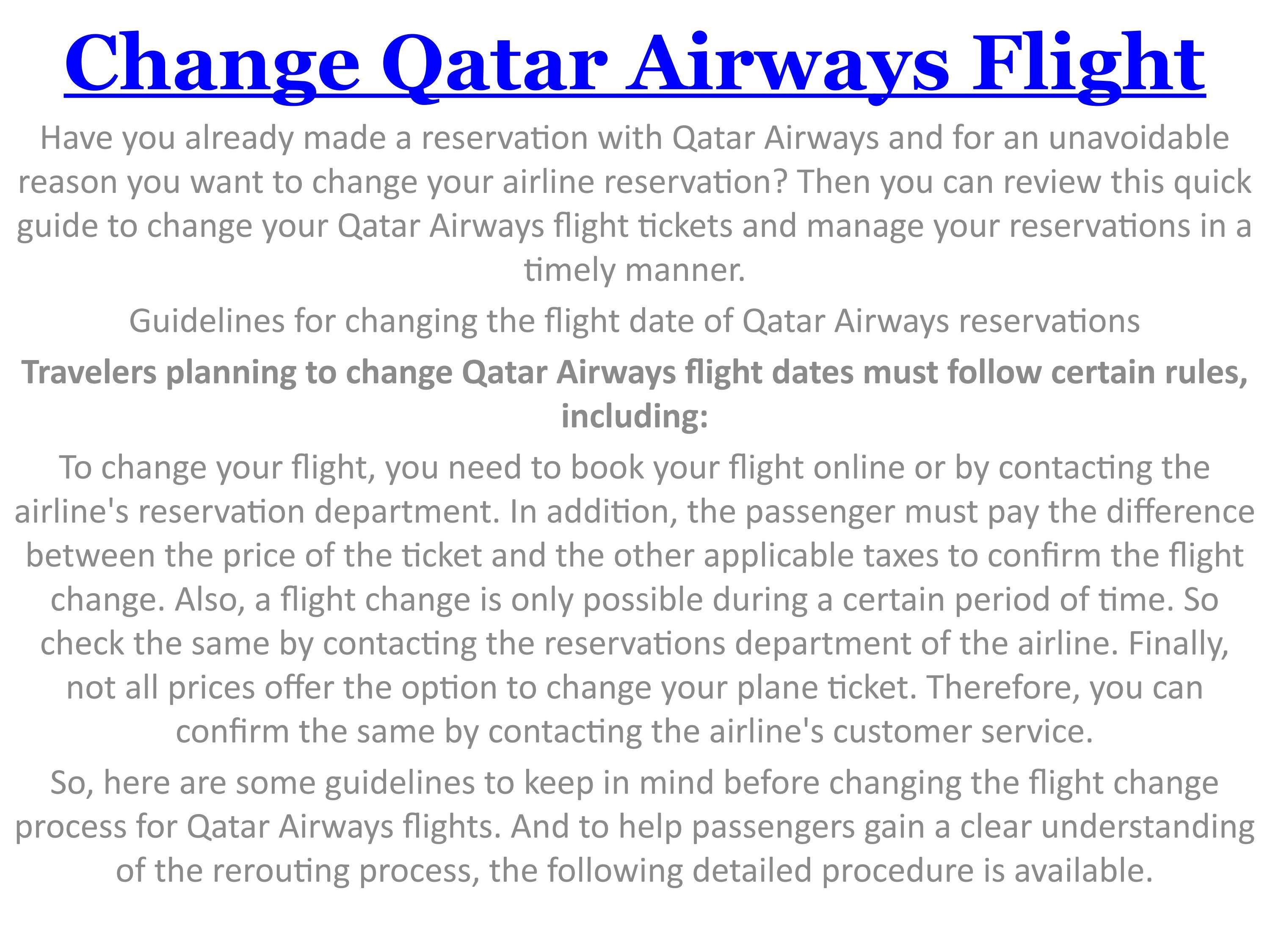Click the 'Guidelines for changing the flight date' line

pyautogui.click(x=634, y=321)
